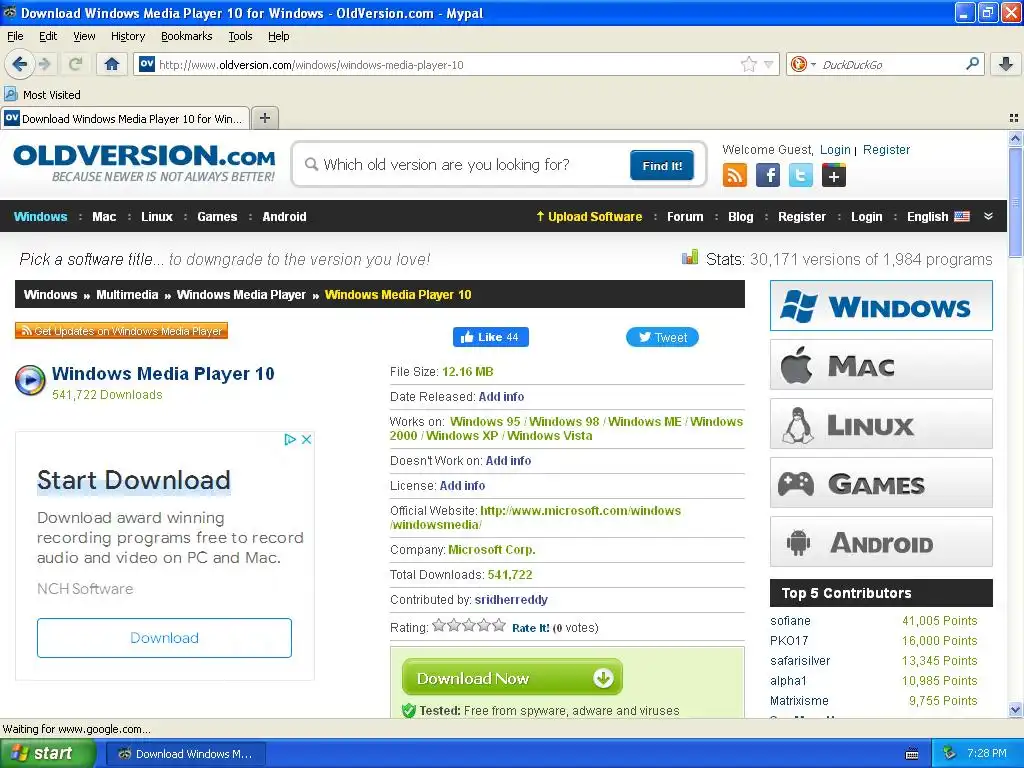Bookmark this page with the star icon
The width and height of the screenshot is (1024, 768).
tap(748, 64)
